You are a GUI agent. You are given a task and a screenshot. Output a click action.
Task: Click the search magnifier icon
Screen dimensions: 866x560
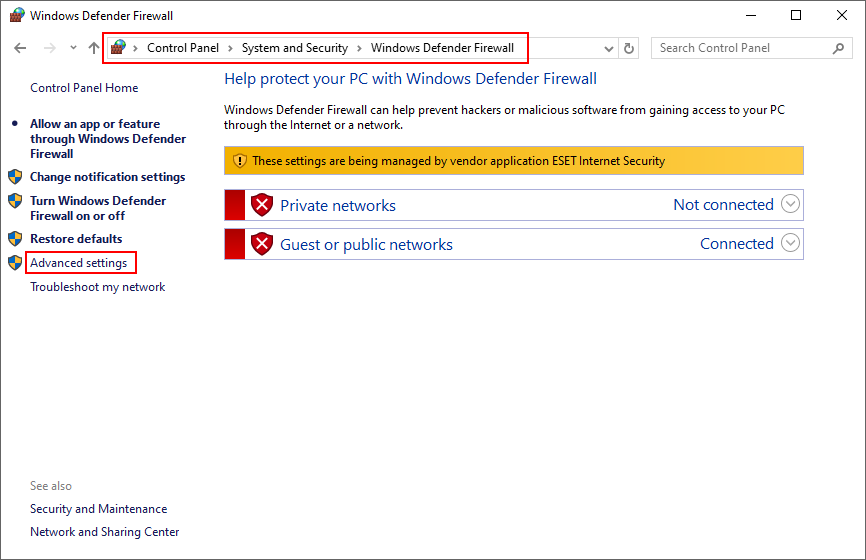click(838, 49)
